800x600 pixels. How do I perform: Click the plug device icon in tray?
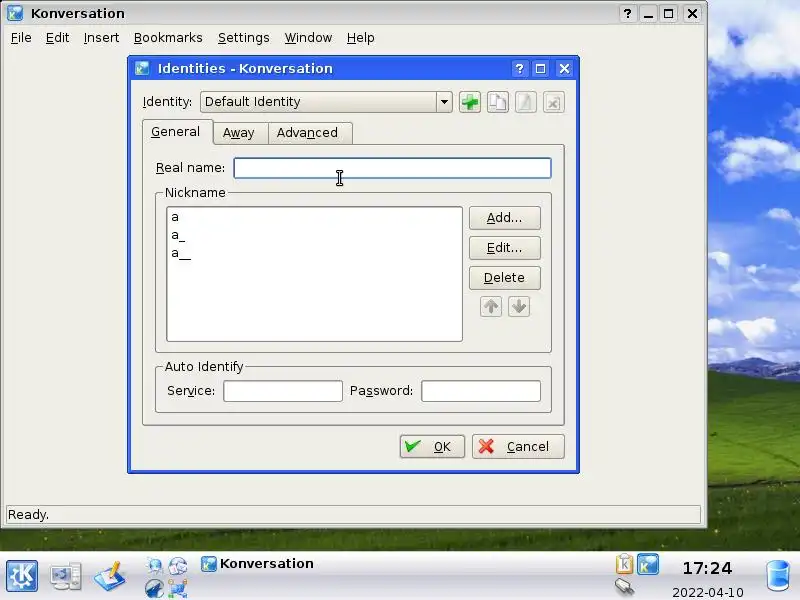[624, 588]
